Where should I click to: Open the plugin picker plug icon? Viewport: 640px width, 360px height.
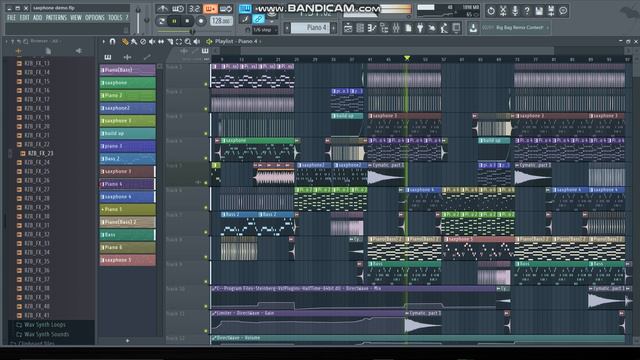[x=420, y=28]
